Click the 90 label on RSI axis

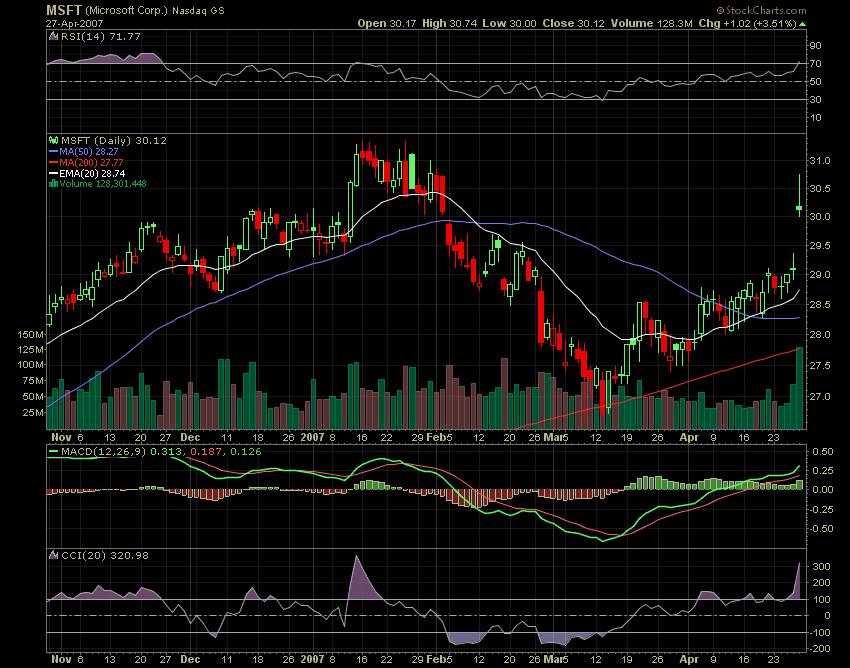(x=815, y=46)
